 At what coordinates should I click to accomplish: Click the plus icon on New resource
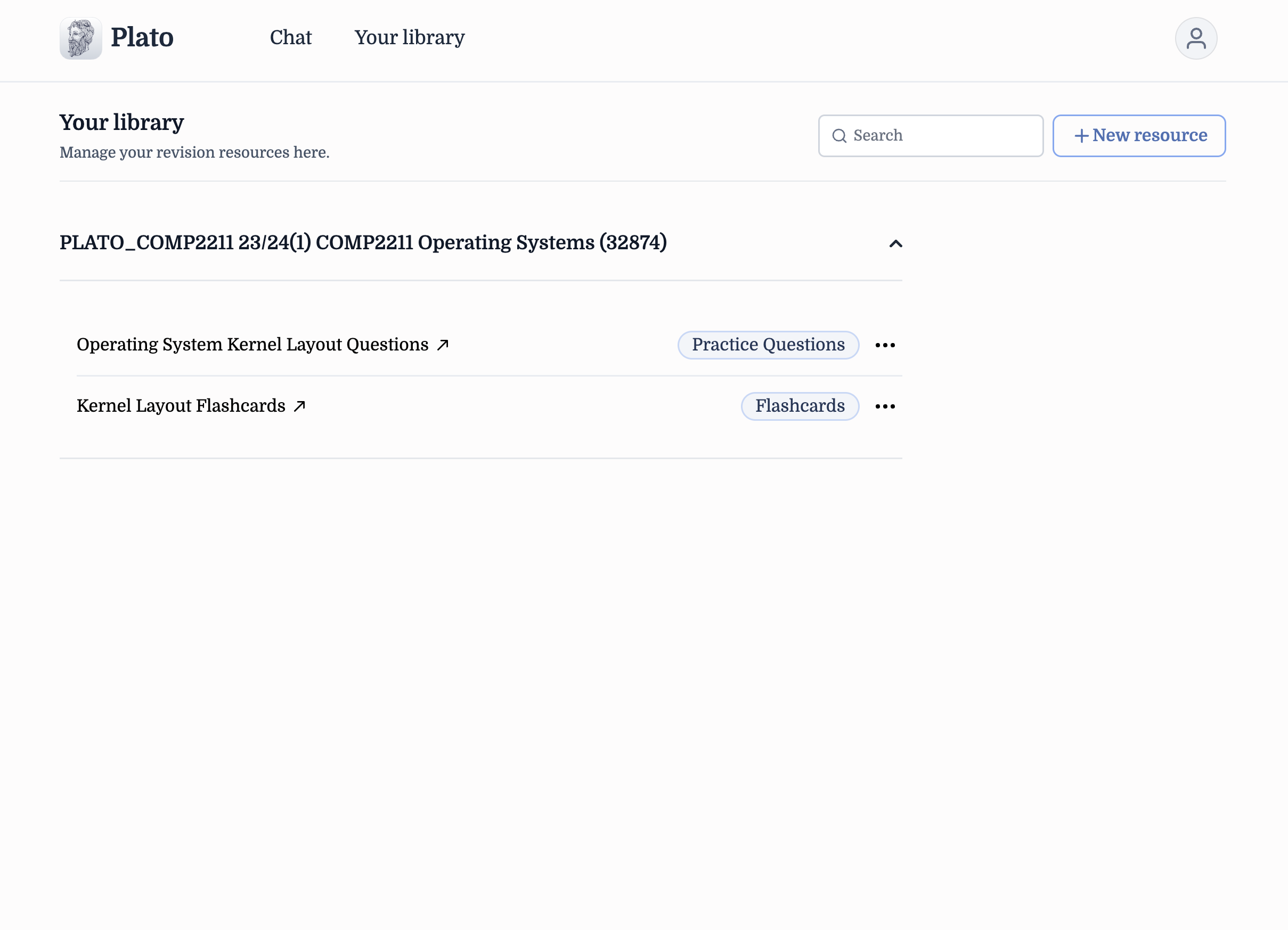pyautogui.click(x=1081, y=136)
